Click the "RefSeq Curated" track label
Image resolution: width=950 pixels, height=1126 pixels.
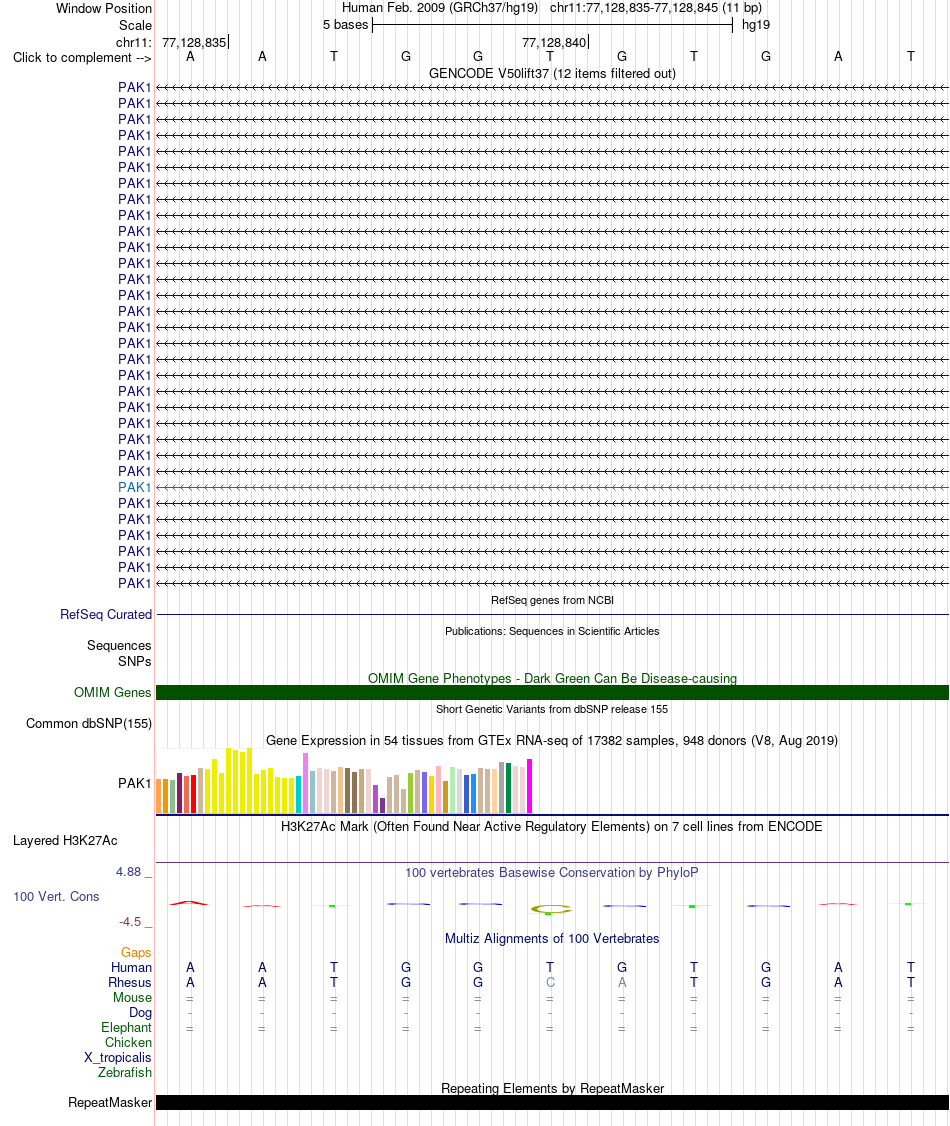click(x=106, y=615)
